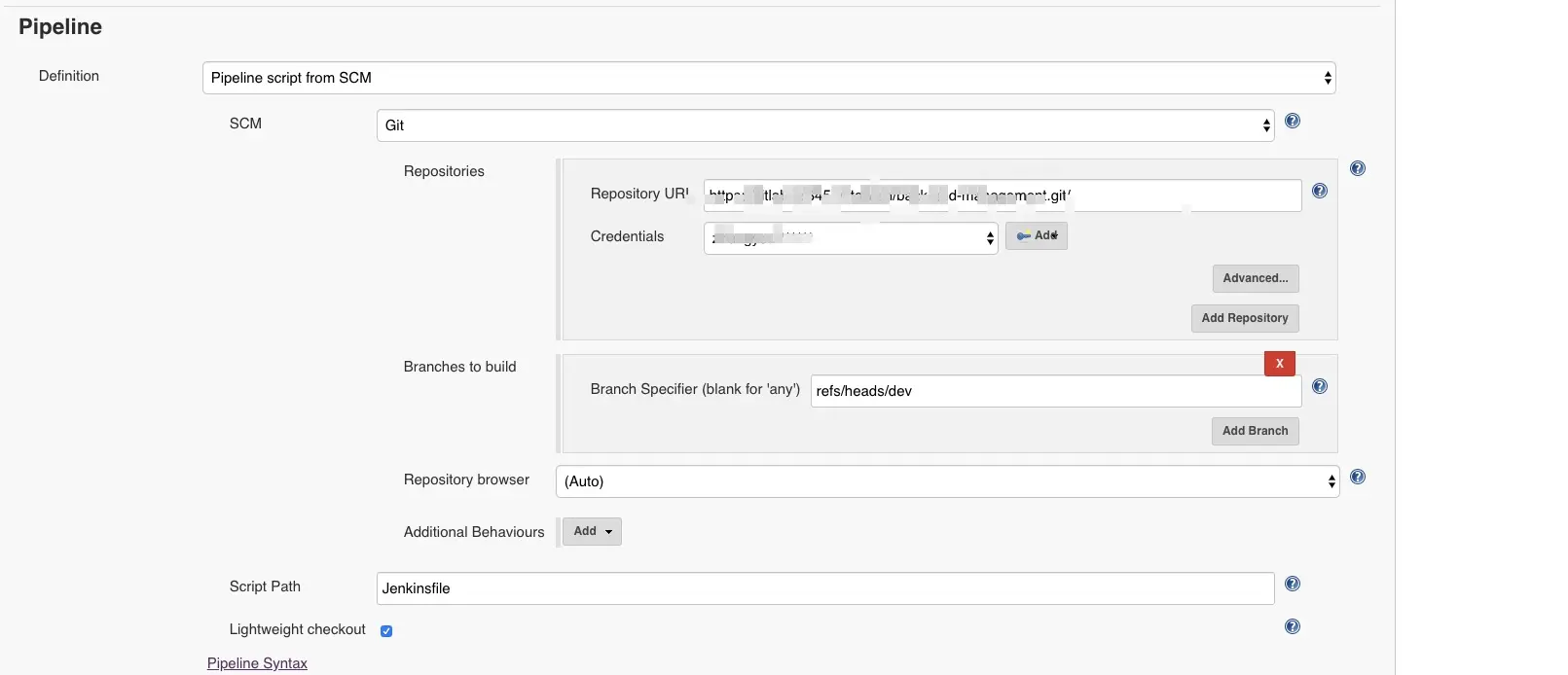This screenshot has height=675, width=1568.
Task: Click the Repository browser label
Action: 467,480
